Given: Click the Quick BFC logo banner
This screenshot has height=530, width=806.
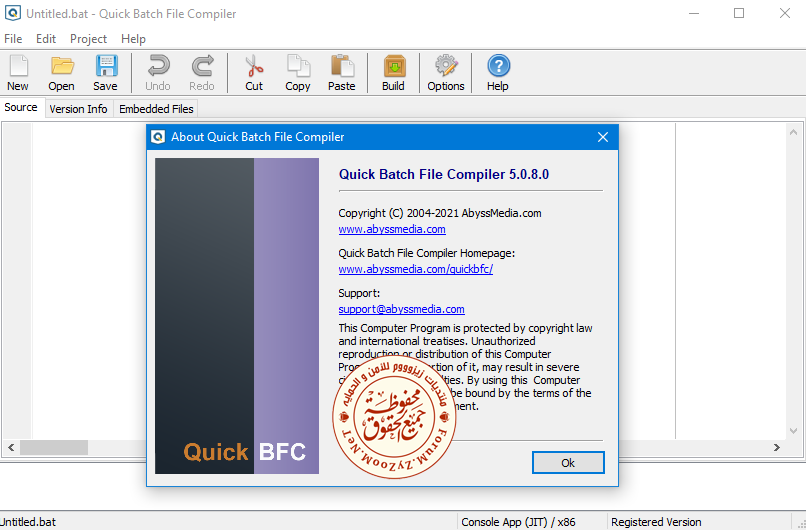Looking at the screenshot, I should [x=237, y=316].
